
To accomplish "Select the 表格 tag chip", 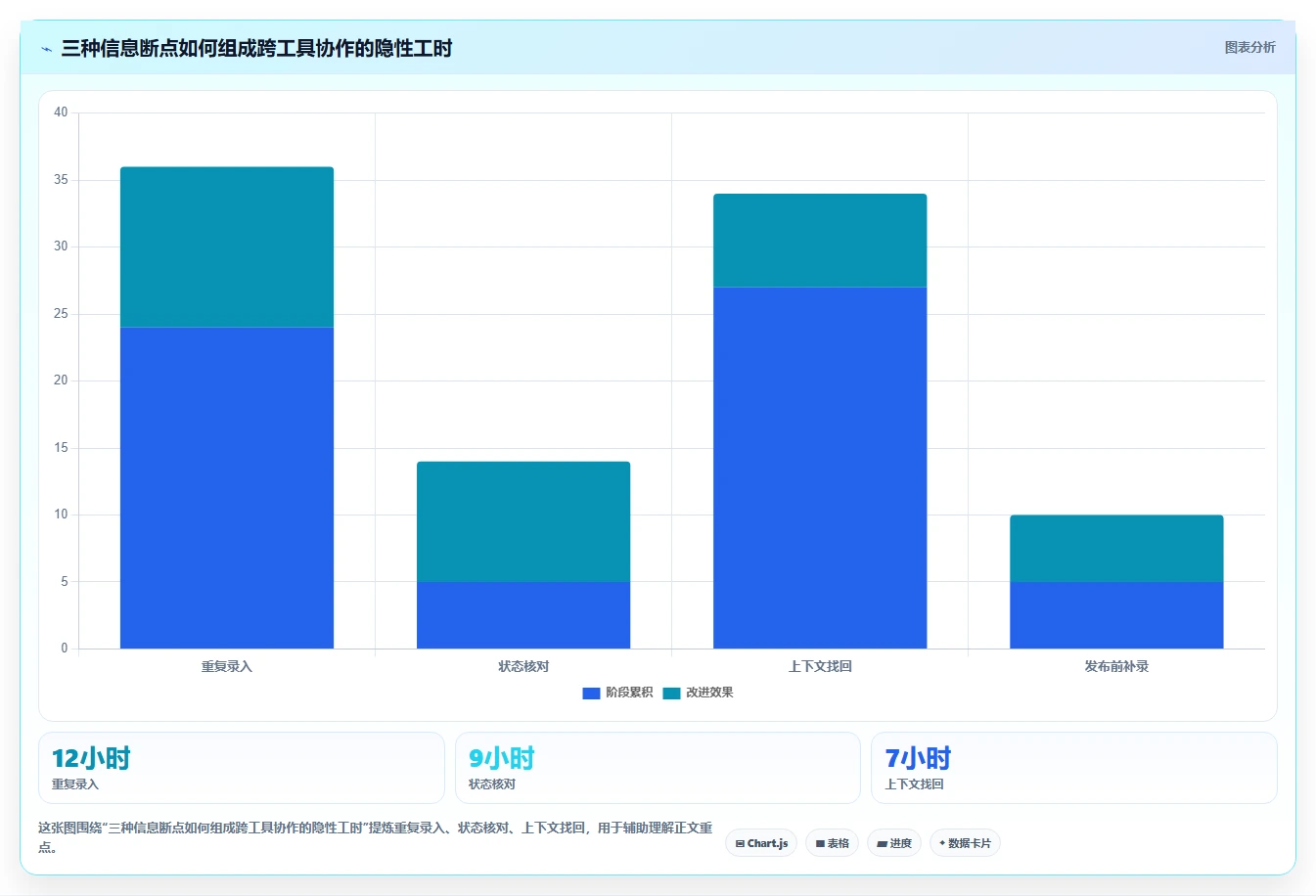I will tap(833, 843).
